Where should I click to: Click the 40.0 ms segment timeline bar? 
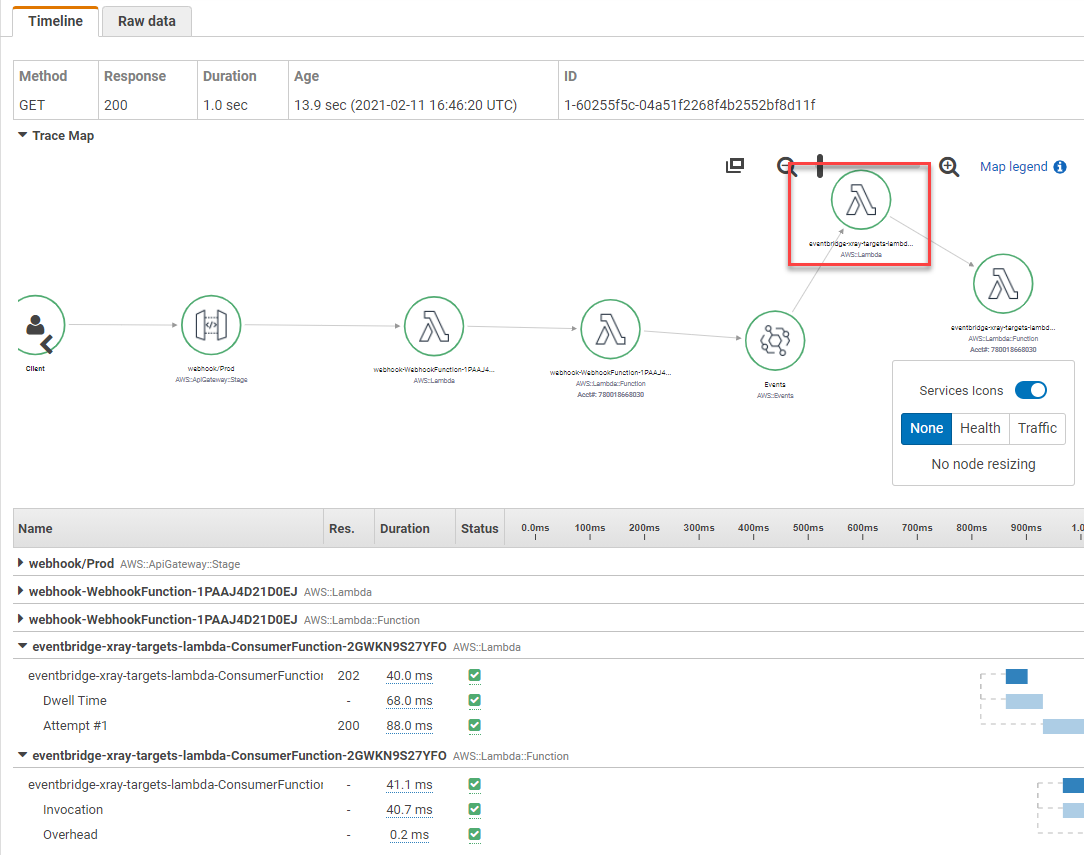pos(1016,676)
